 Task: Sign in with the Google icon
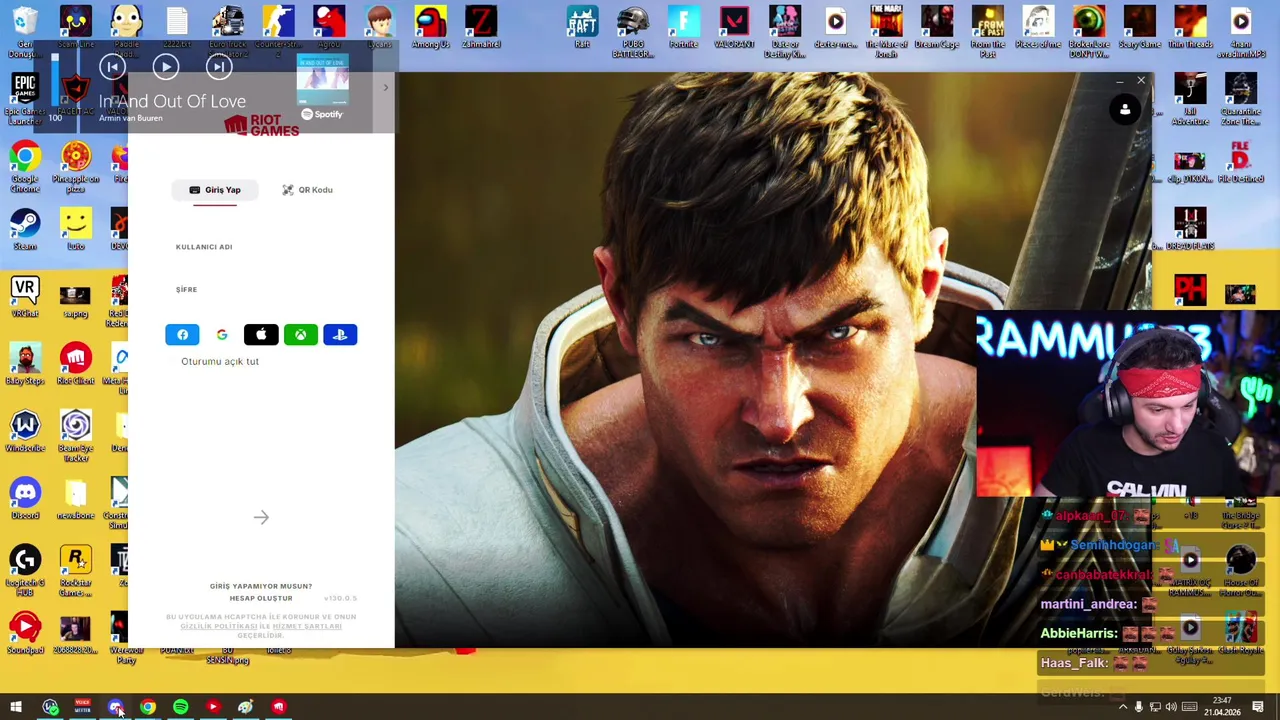click(x=222, y=335)
